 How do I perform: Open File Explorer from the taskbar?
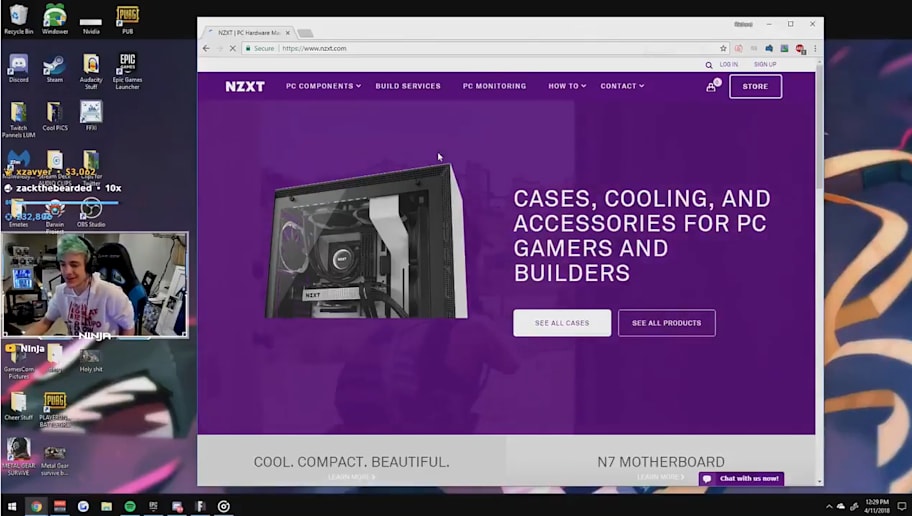point(106,507)
